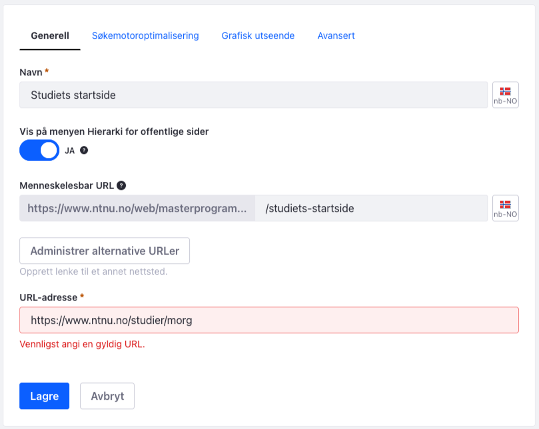Click the greyed-out https://www.ntnu.no/web URL prefix
The width and height of the screenshot is (539, 429).
[x=137, y=208]
